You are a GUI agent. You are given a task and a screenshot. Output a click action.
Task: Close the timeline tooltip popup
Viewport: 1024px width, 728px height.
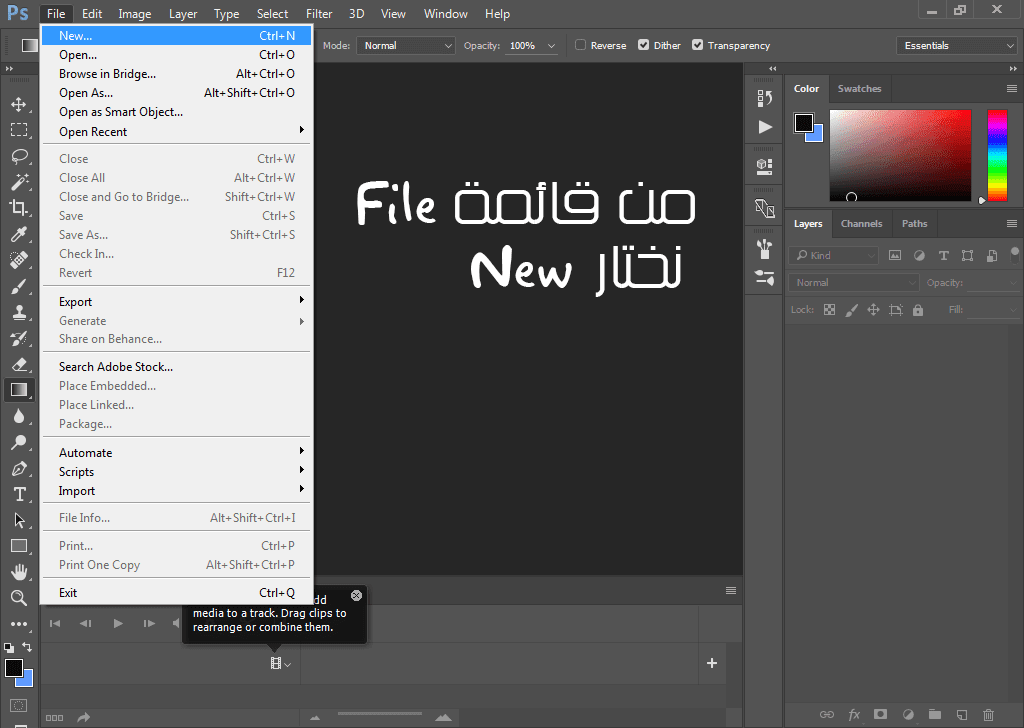356,595
